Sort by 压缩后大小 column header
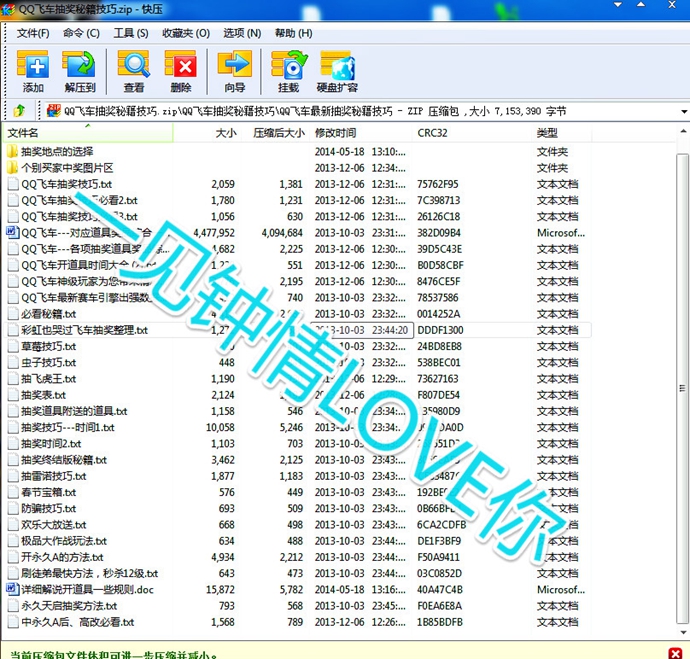Screen dimensions: 690x659 point(275,133)
